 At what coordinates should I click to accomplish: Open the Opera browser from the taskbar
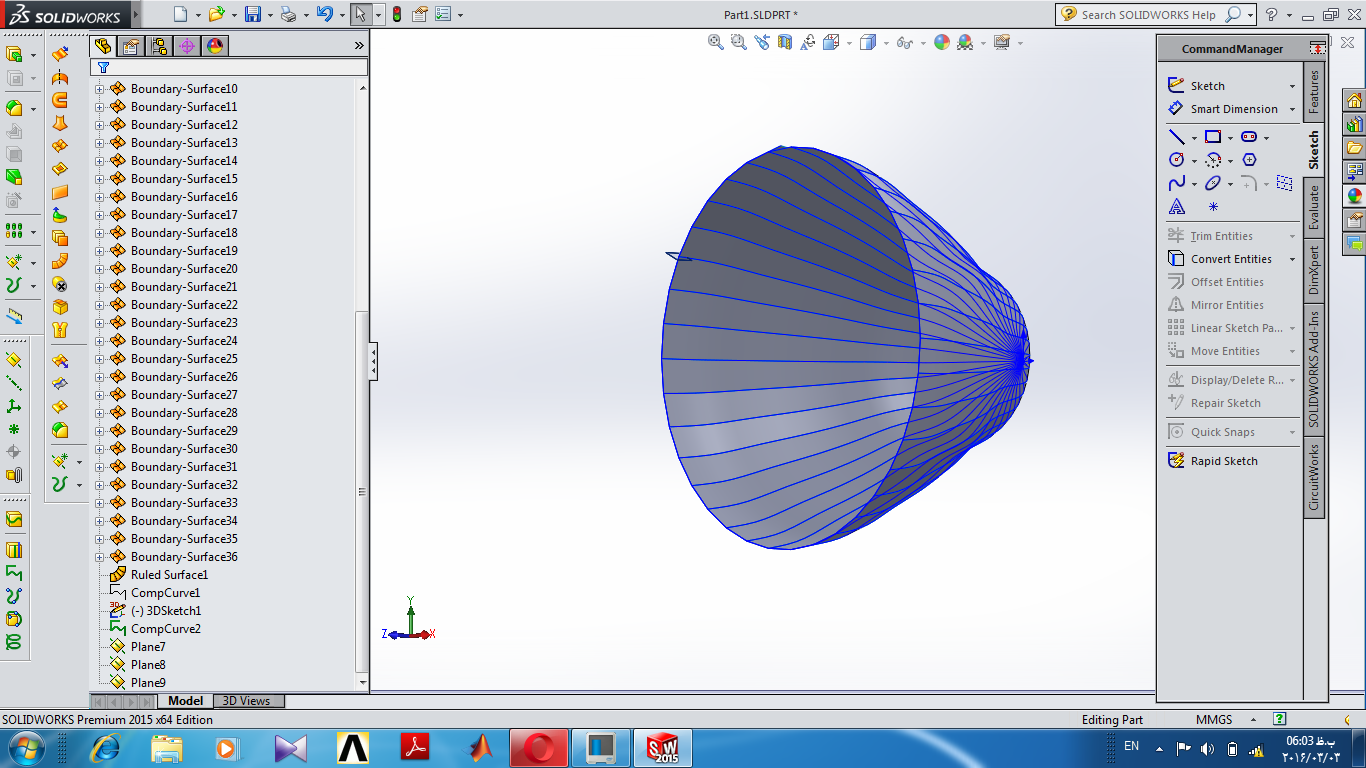tap(539, 748)
